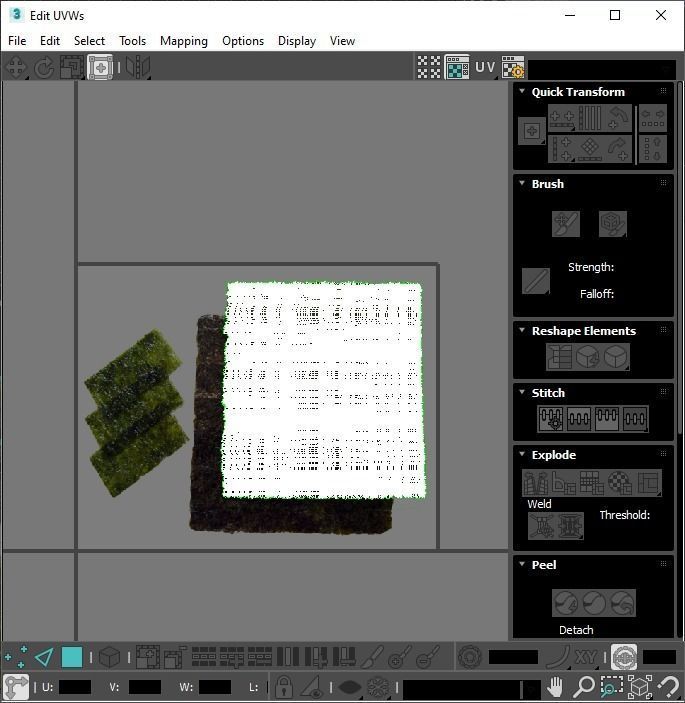Collapse the Explode rollout

(522, 454)
